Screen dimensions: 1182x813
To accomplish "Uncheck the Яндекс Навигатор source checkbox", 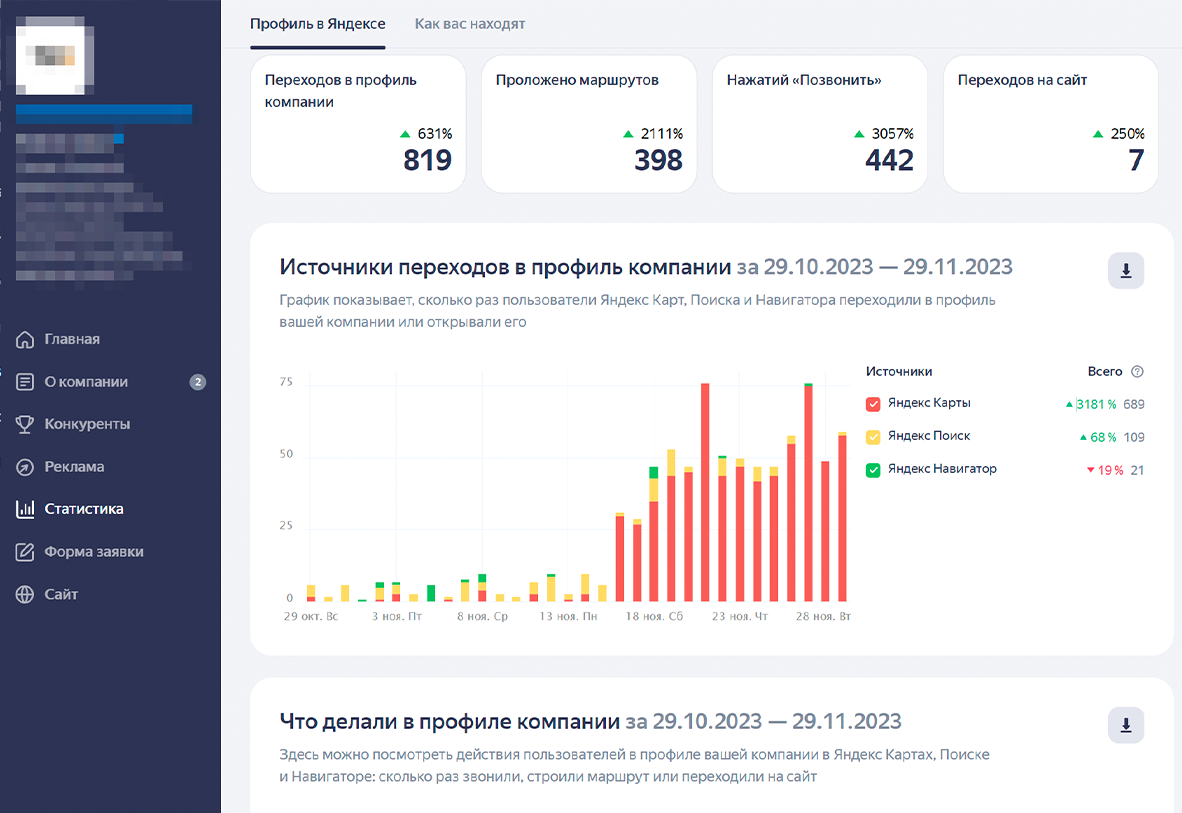I will click(873, 470).
